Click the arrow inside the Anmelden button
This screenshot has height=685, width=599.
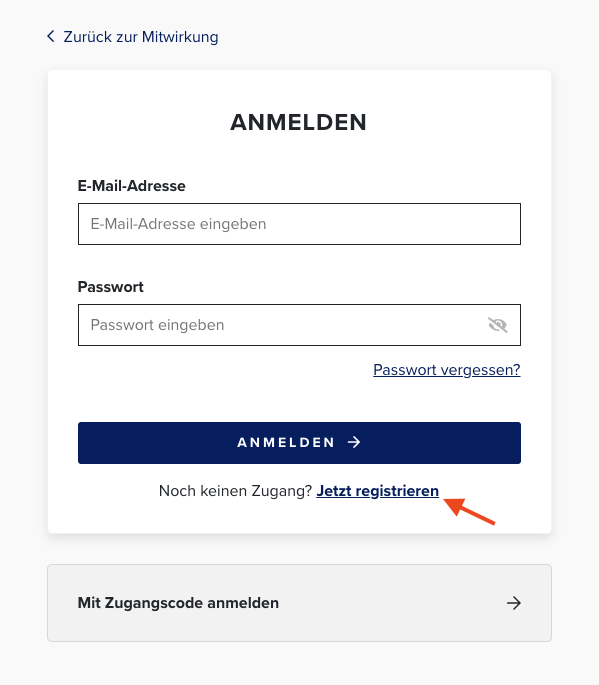354,442
